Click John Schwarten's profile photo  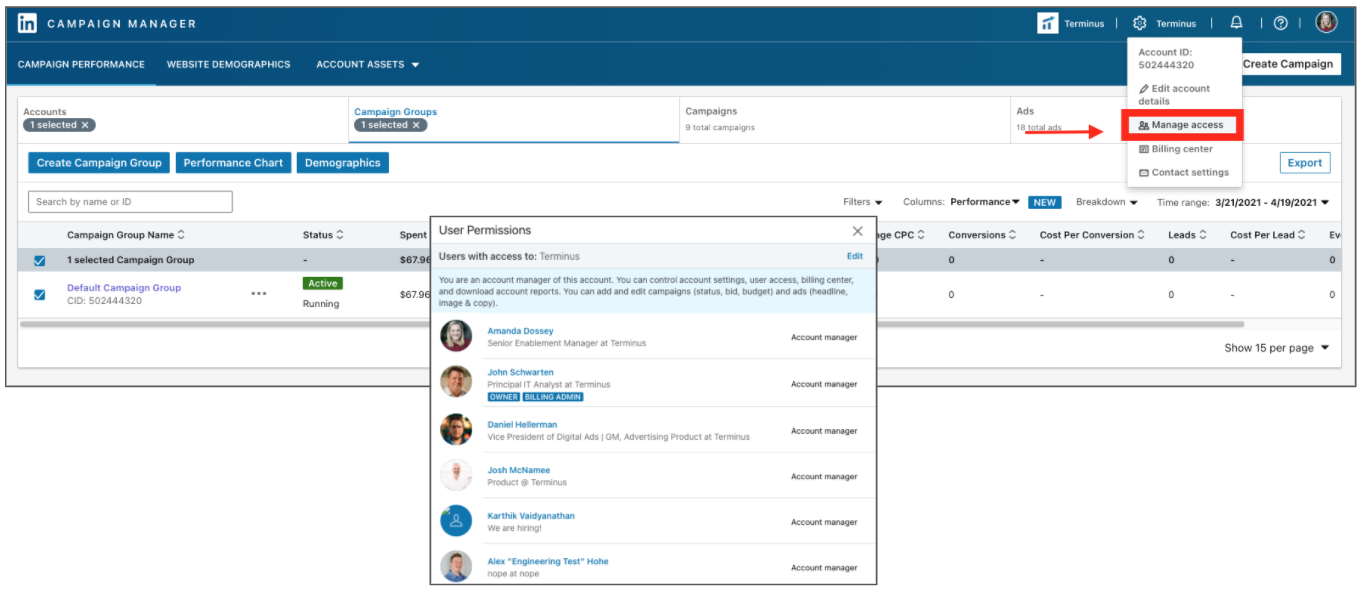(456, 382)
